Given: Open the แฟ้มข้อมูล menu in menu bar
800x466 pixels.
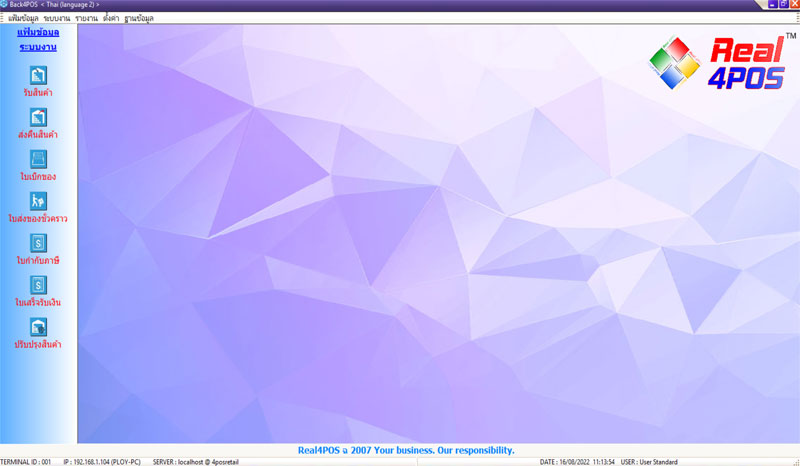Looking at the screenshot, I should pos(21,18).
